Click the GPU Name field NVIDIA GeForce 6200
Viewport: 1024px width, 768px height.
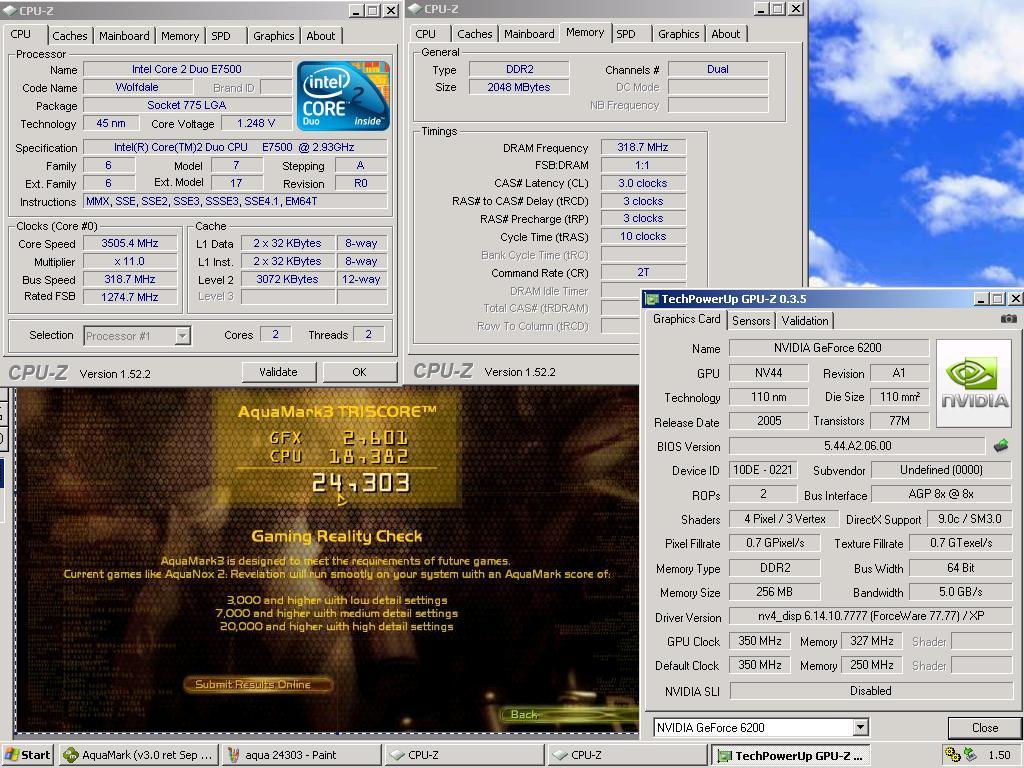click(828, 348)
